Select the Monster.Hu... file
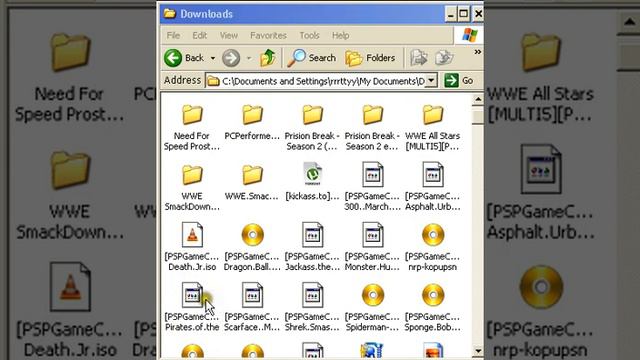 [372, 247]
